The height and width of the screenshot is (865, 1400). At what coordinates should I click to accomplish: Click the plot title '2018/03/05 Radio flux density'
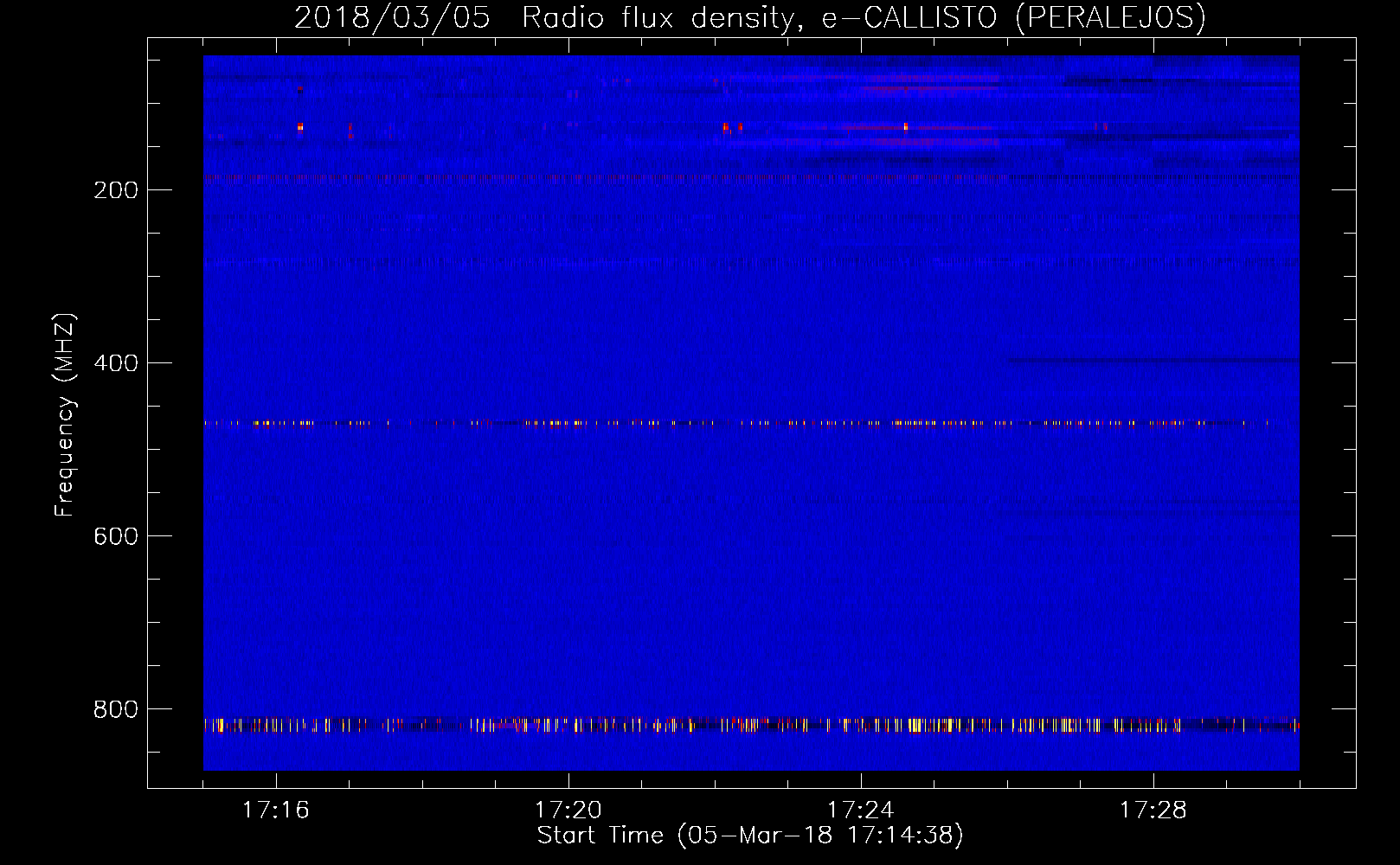pos(749,17)
